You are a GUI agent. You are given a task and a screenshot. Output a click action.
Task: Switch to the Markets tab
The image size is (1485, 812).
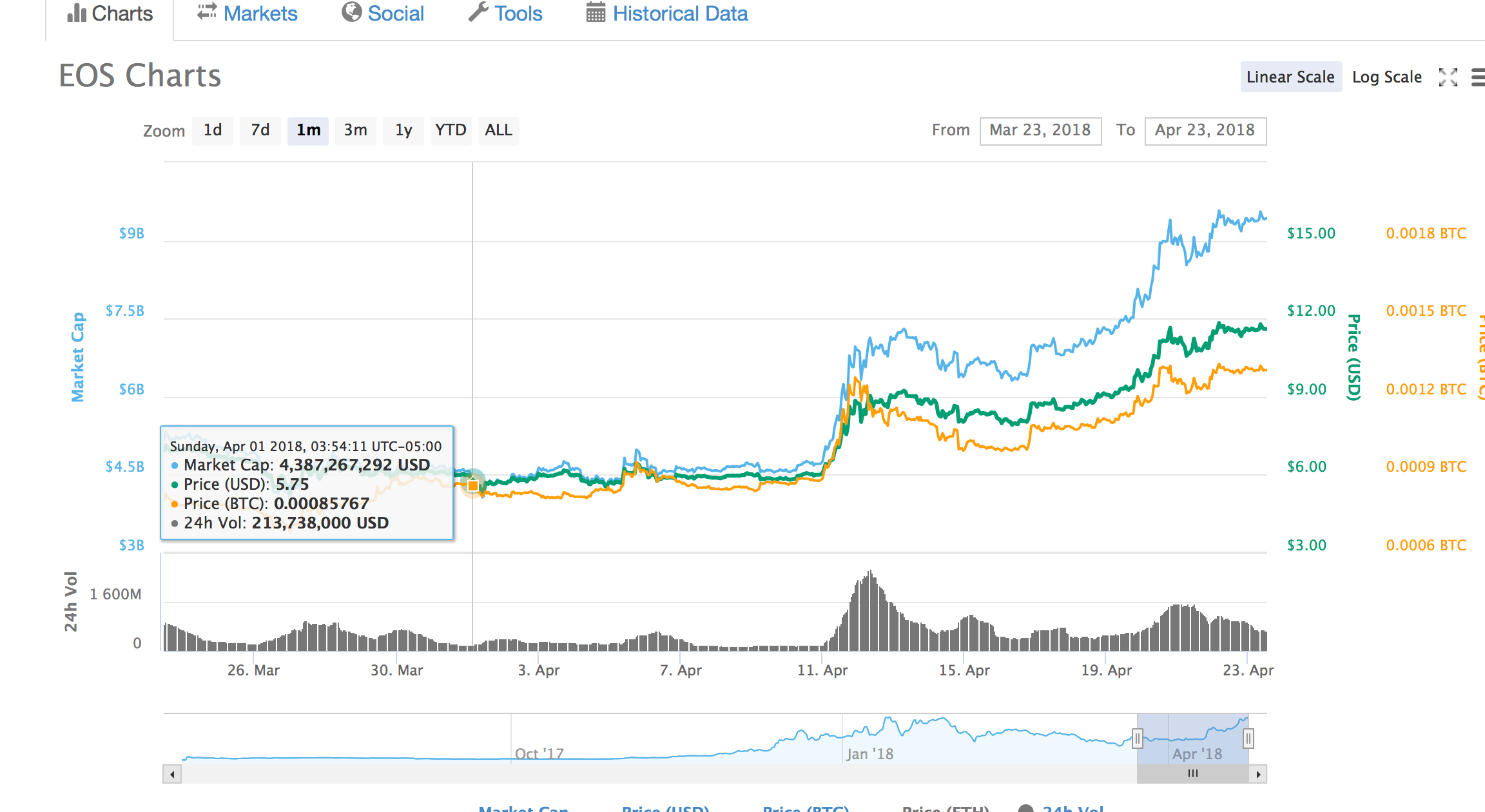pos(247,14)
